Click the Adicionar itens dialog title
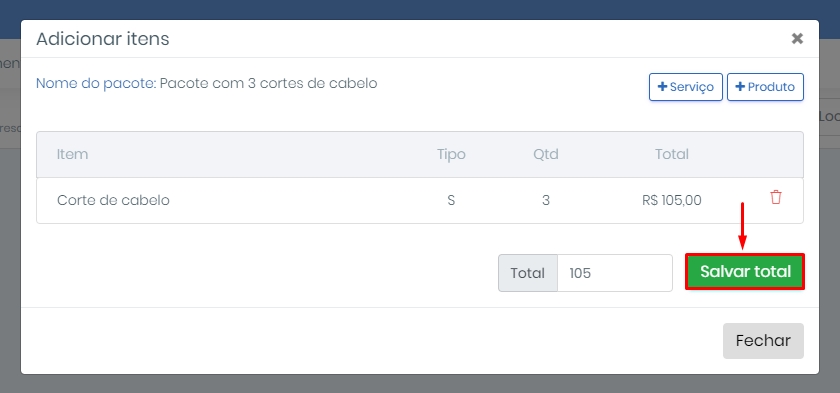Screen dimensions: 840x393 coord(102,39)
